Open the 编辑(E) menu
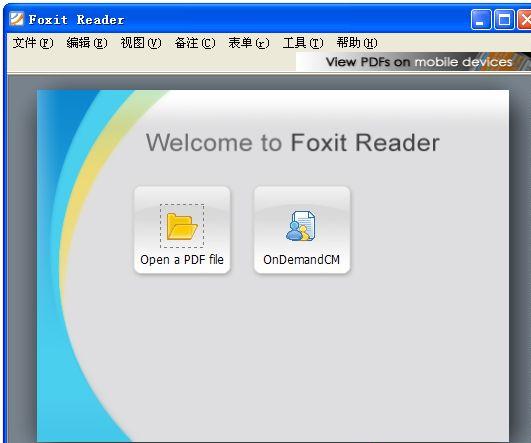 pyautogui.click(x=87, y=43)
